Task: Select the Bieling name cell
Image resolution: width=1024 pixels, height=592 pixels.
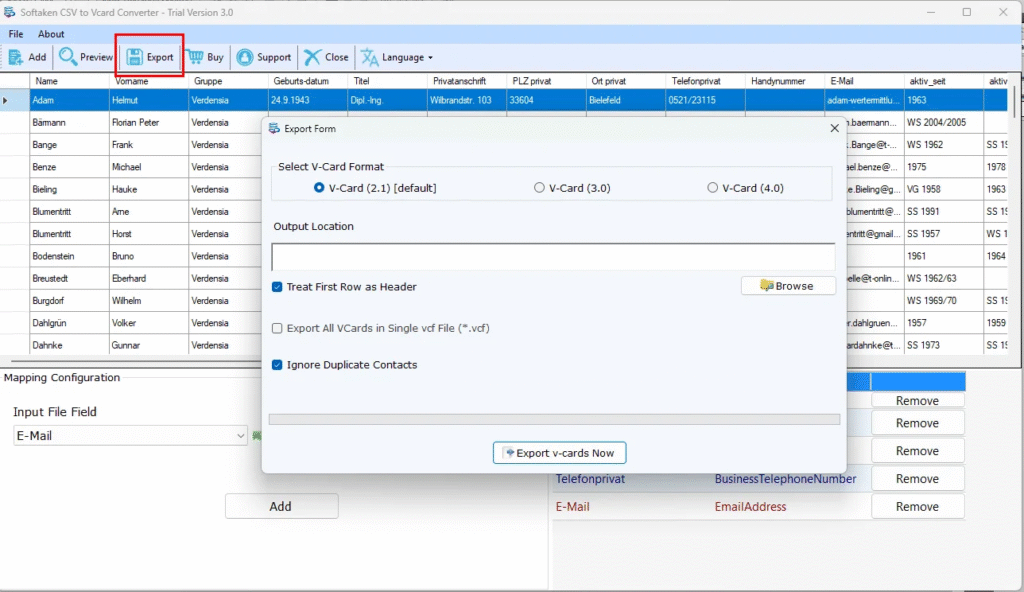Action: [x=69, y=189]
